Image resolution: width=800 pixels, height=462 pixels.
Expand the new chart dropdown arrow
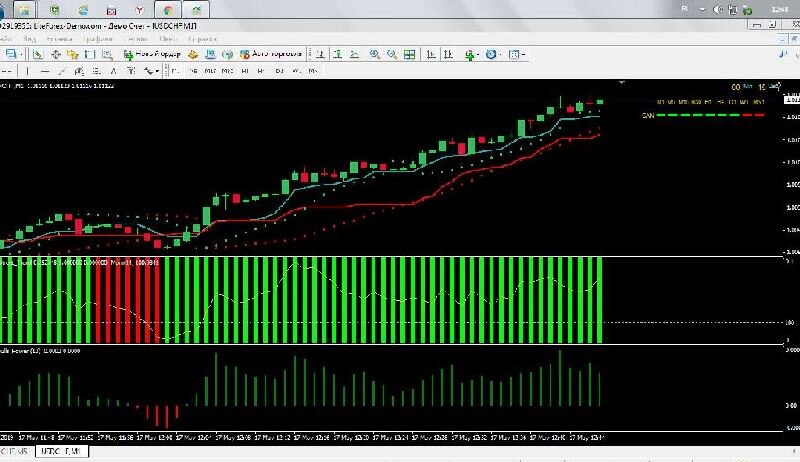(21, 55)
